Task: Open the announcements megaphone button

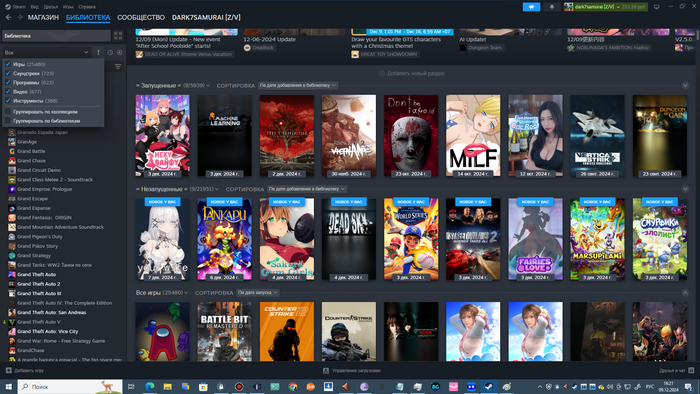Action: coord(531,7)
